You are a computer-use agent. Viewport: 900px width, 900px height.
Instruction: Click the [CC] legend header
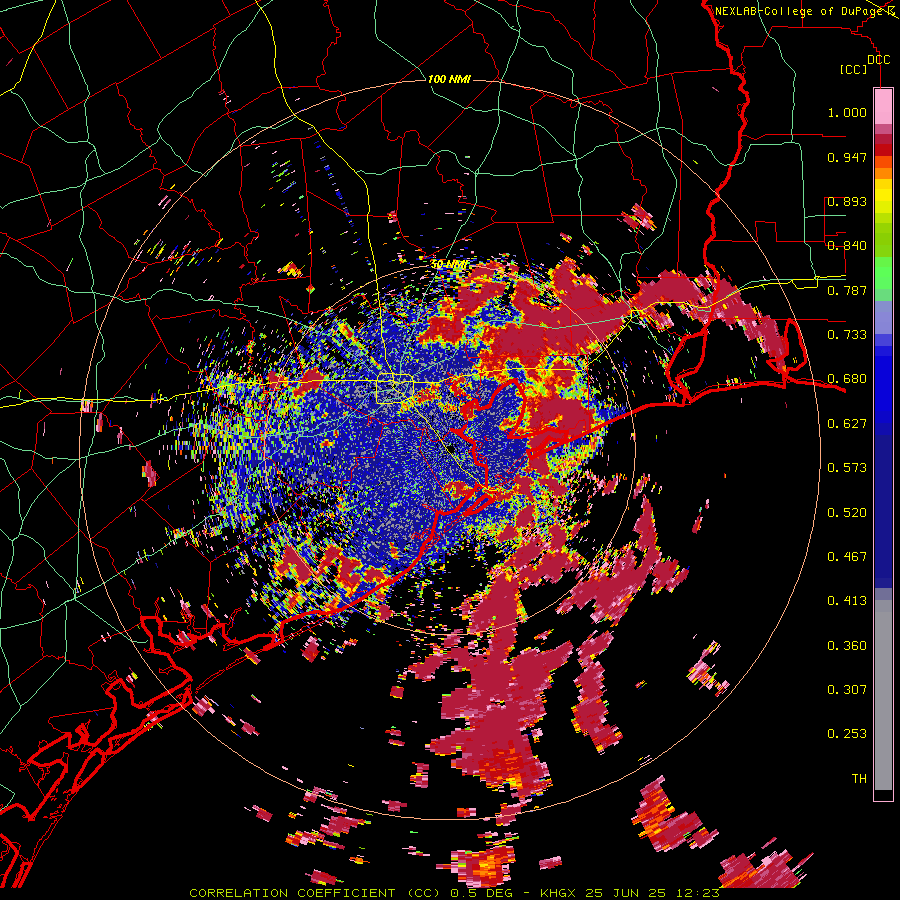coord(854,69)
